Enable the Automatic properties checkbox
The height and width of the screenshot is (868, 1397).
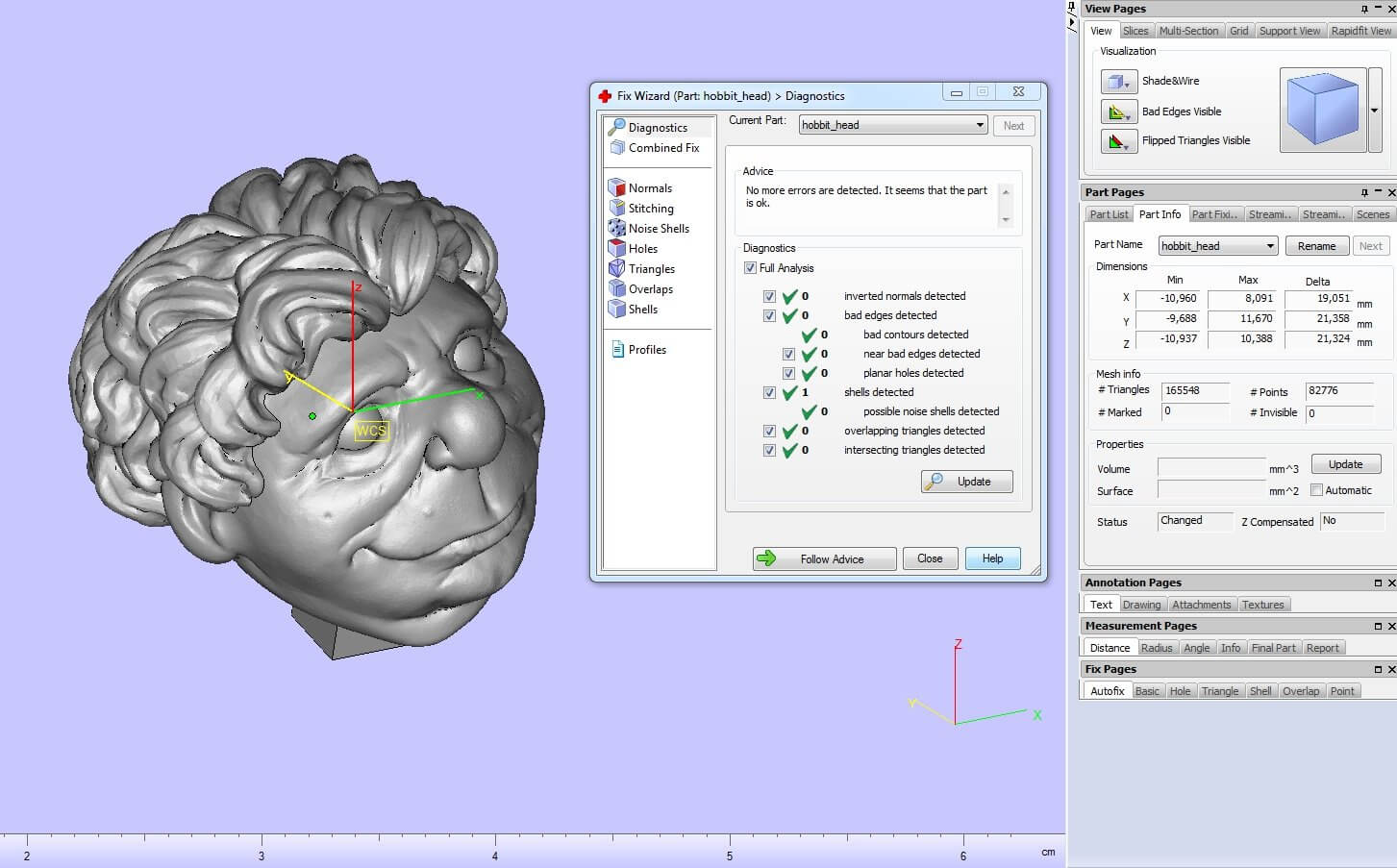pyautogui.click(x=1317, y=490)
